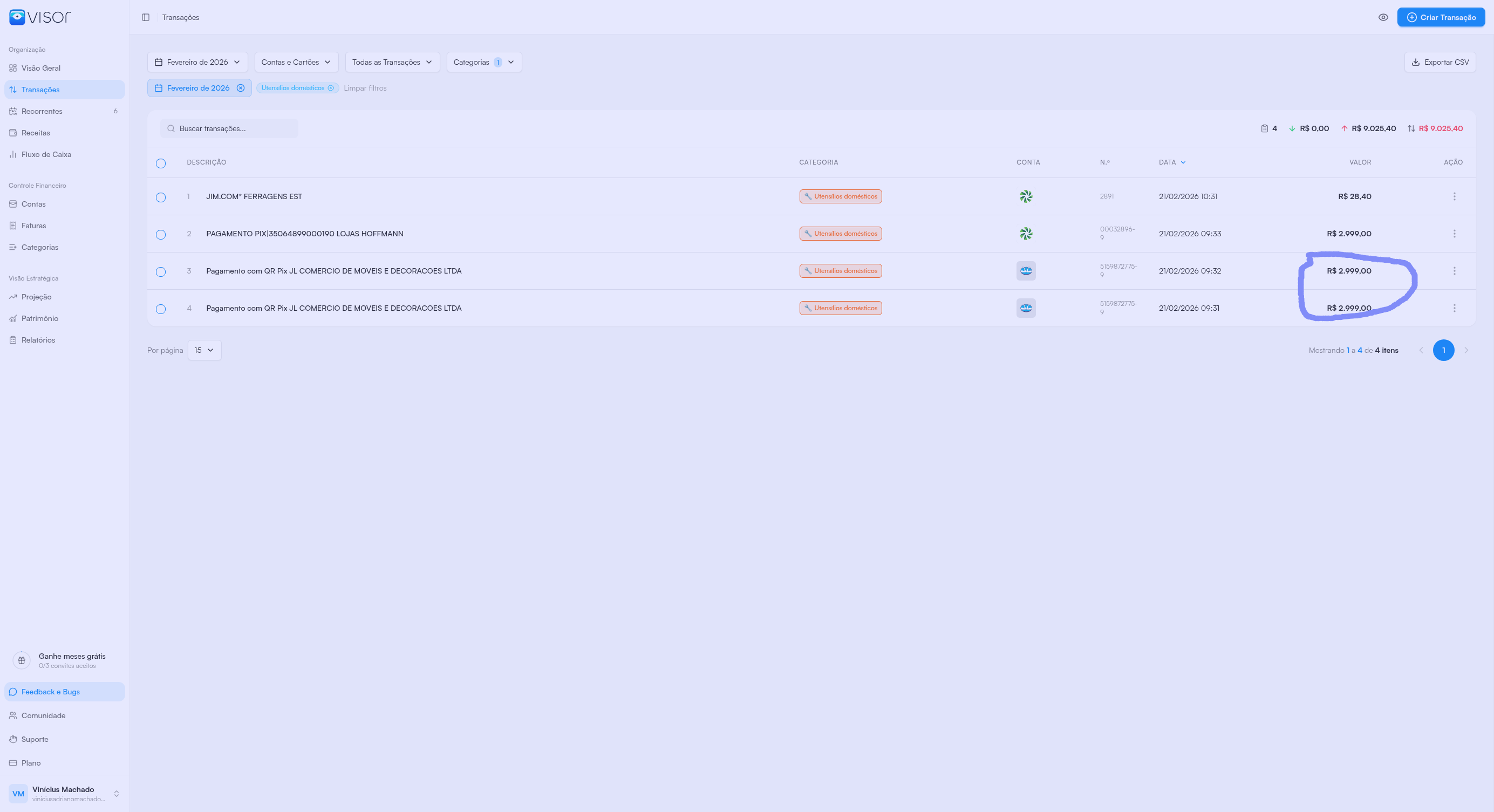The height and width of the screenshot is (812, 1494).
Task: Check transaction row 4 checkbox
Action: [161, 309]
